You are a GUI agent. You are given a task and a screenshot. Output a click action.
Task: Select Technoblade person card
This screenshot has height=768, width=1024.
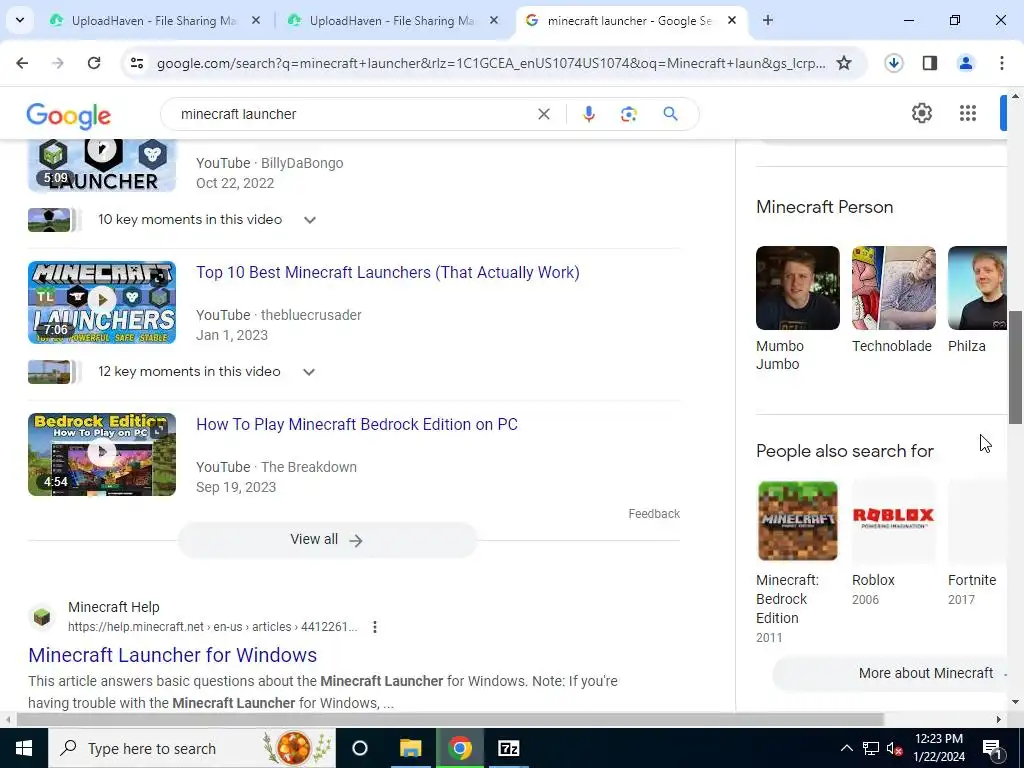coord(893,300)
